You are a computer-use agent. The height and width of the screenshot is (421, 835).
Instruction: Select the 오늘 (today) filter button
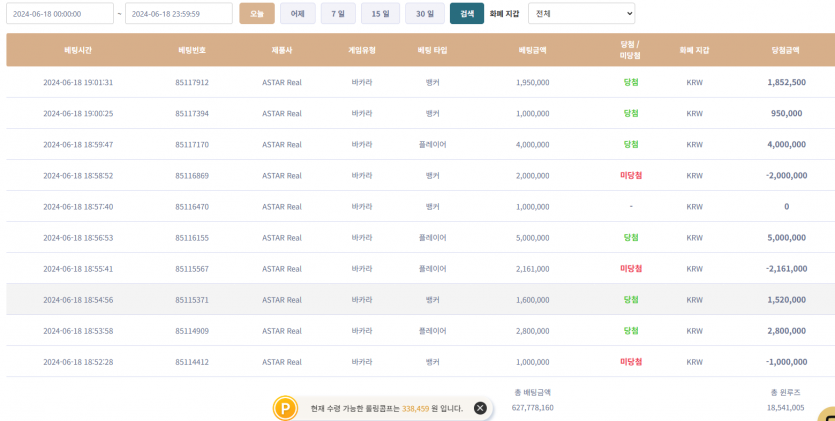[257, 14]
